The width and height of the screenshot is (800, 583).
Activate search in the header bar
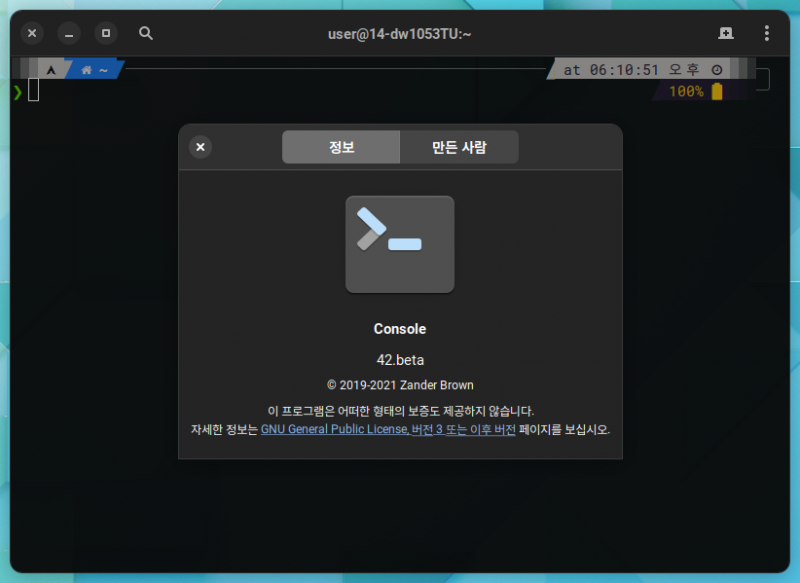click(x=146, y=33)
